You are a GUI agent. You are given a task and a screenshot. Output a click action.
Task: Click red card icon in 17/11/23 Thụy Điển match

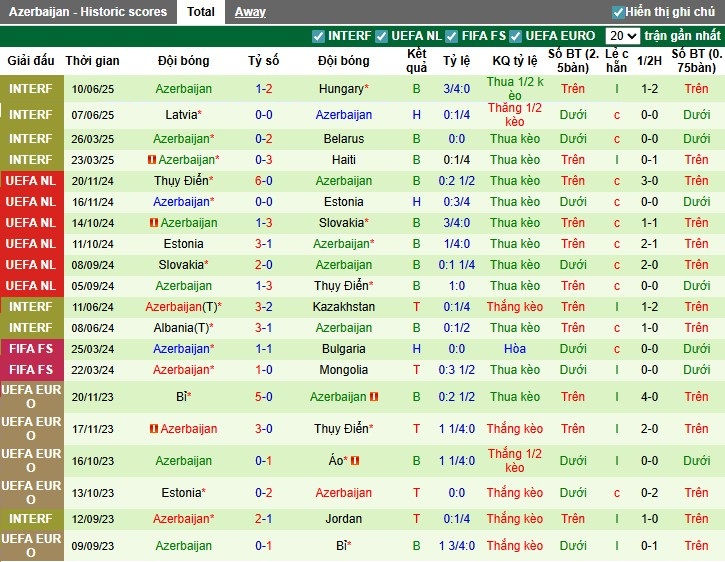point(154,429)
